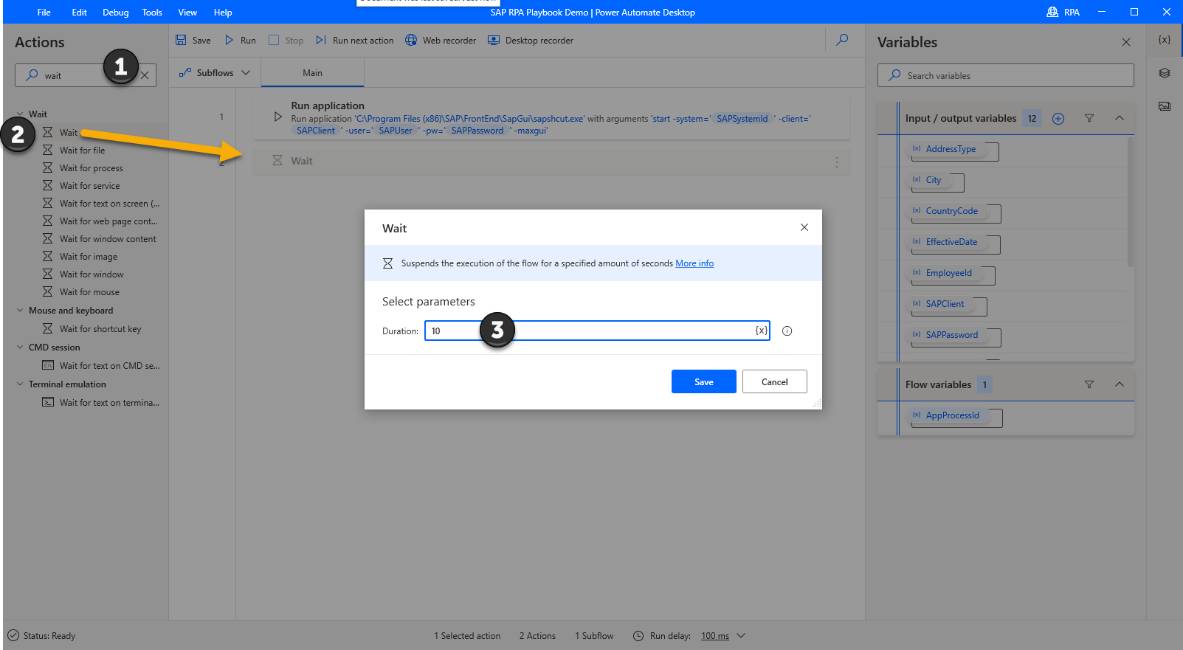Collapse Flow variables section

[1119, 385]
